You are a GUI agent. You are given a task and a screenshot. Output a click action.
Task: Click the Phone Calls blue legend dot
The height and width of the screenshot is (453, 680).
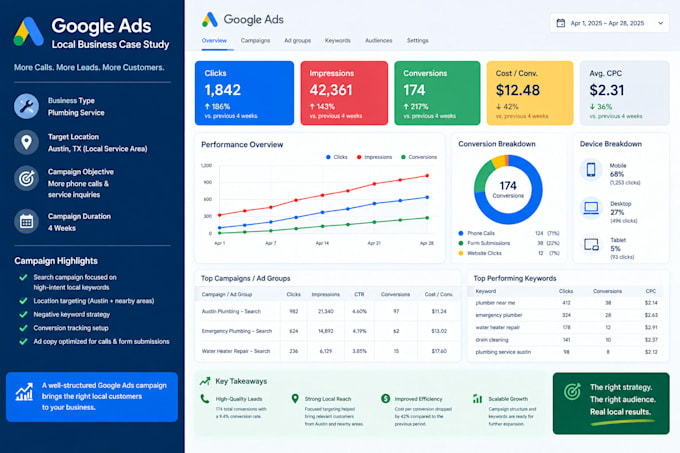(461, 233)
